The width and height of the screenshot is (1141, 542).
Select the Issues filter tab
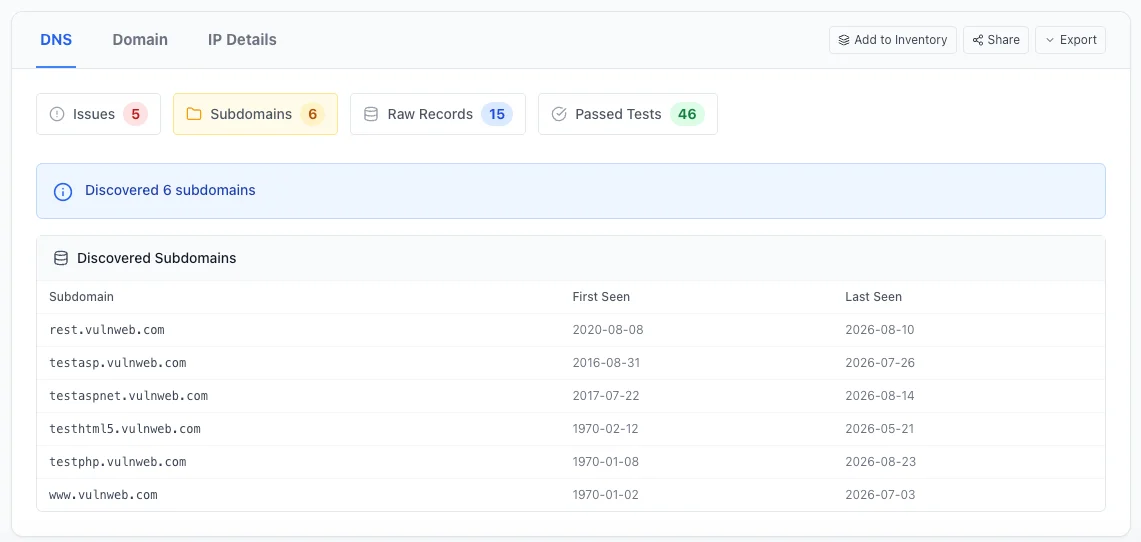click(98, 114)
